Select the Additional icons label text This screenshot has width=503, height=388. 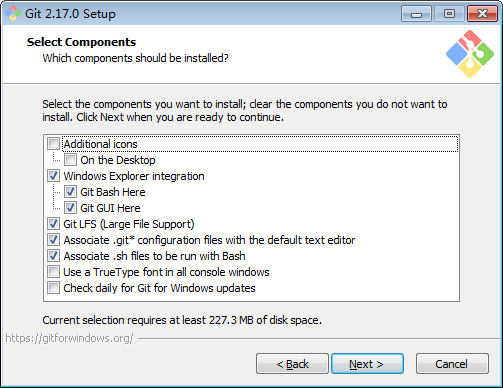click(x=100, y=144)
